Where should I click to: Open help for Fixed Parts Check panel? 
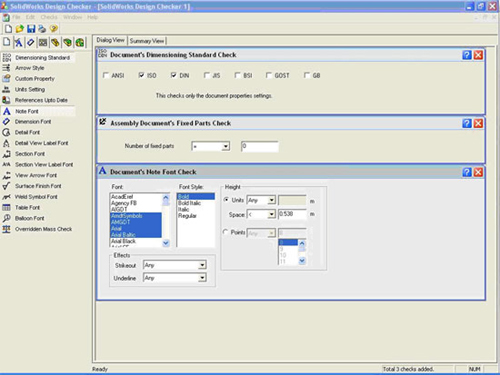pyautogui.click(x=467, y=123)
